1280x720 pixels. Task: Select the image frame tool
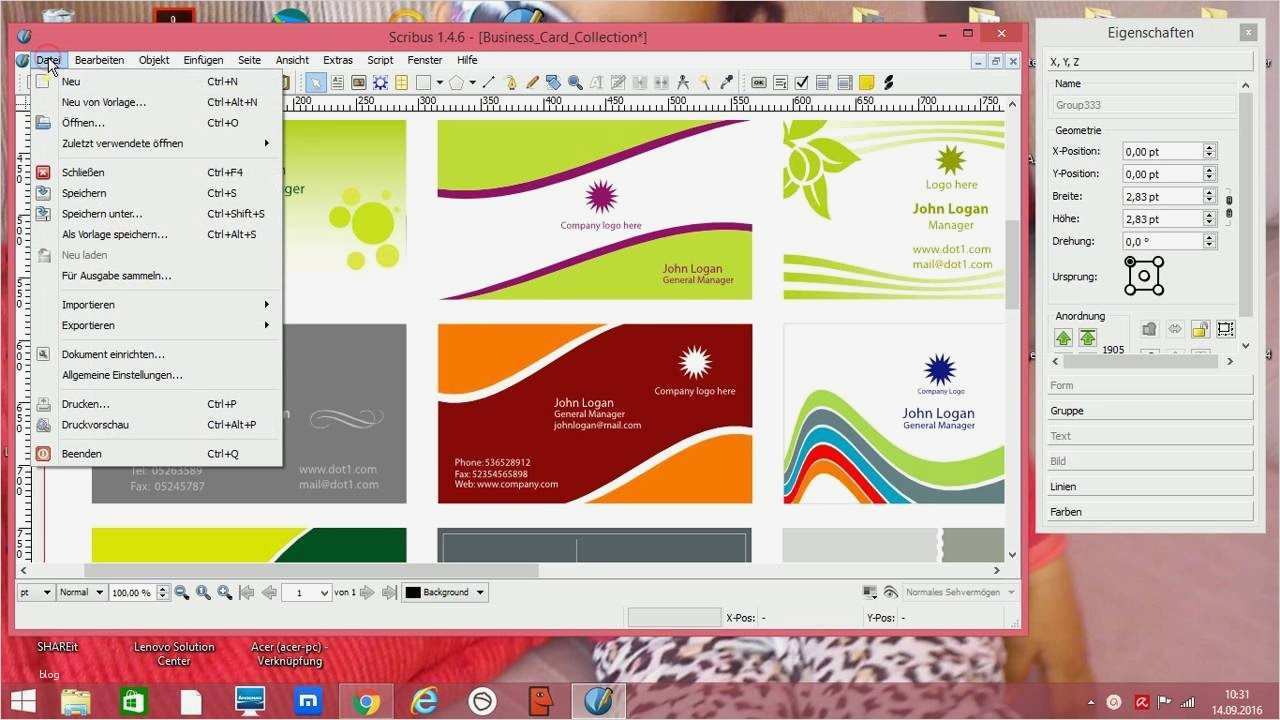click(x=358, y=82)
